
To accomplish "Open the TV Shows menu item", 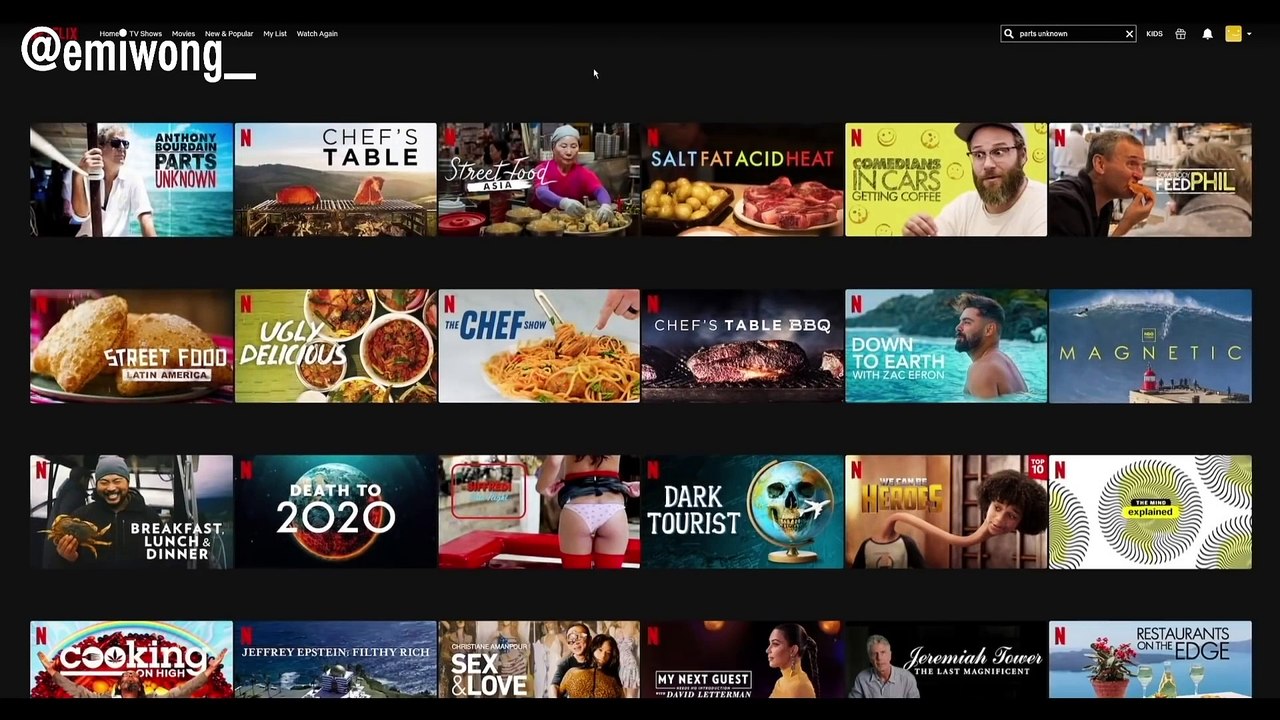I will coord(145,34).
